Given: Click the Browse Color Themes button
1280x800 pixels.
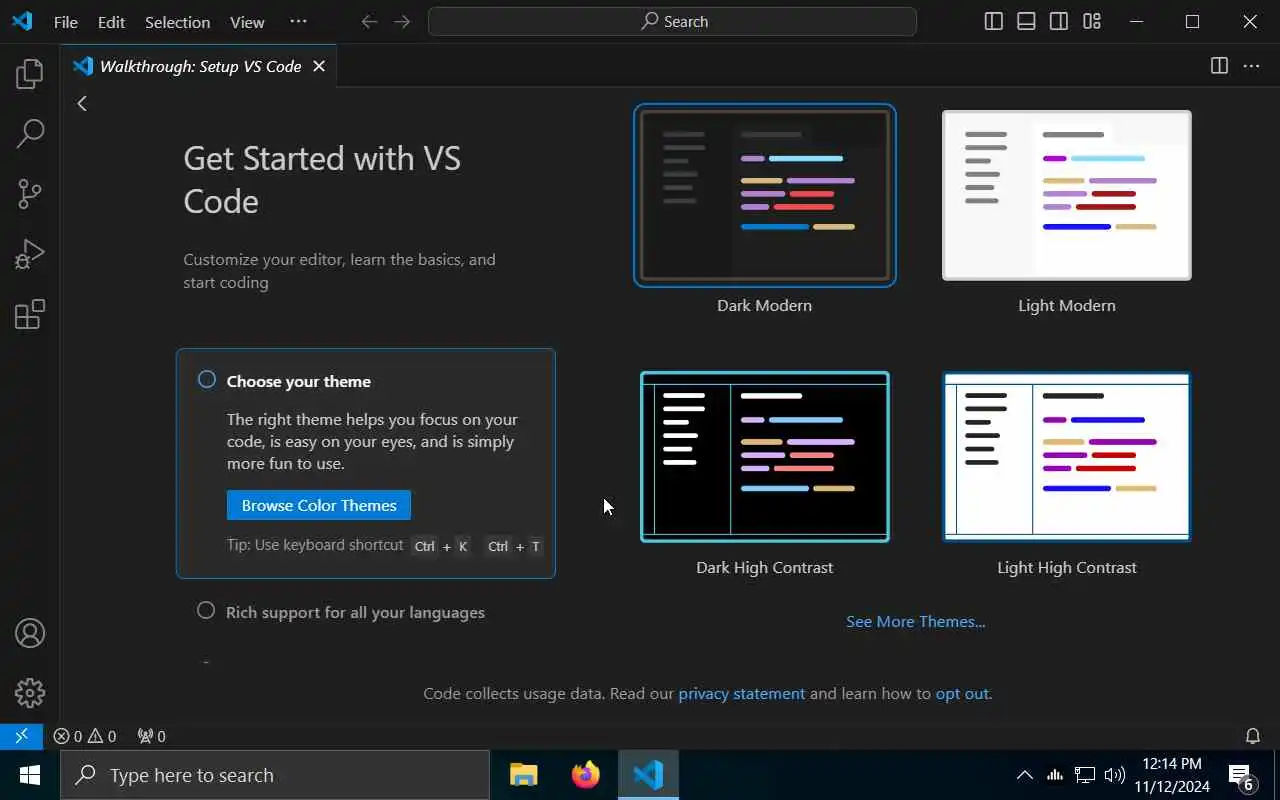Looking at the screenshot, I should (x=319, y=505).
